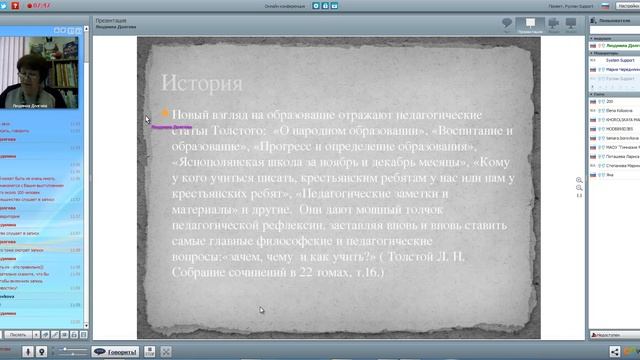Adjust the upper volume slider
Screen dimensions: 640x360
point(73,349)
